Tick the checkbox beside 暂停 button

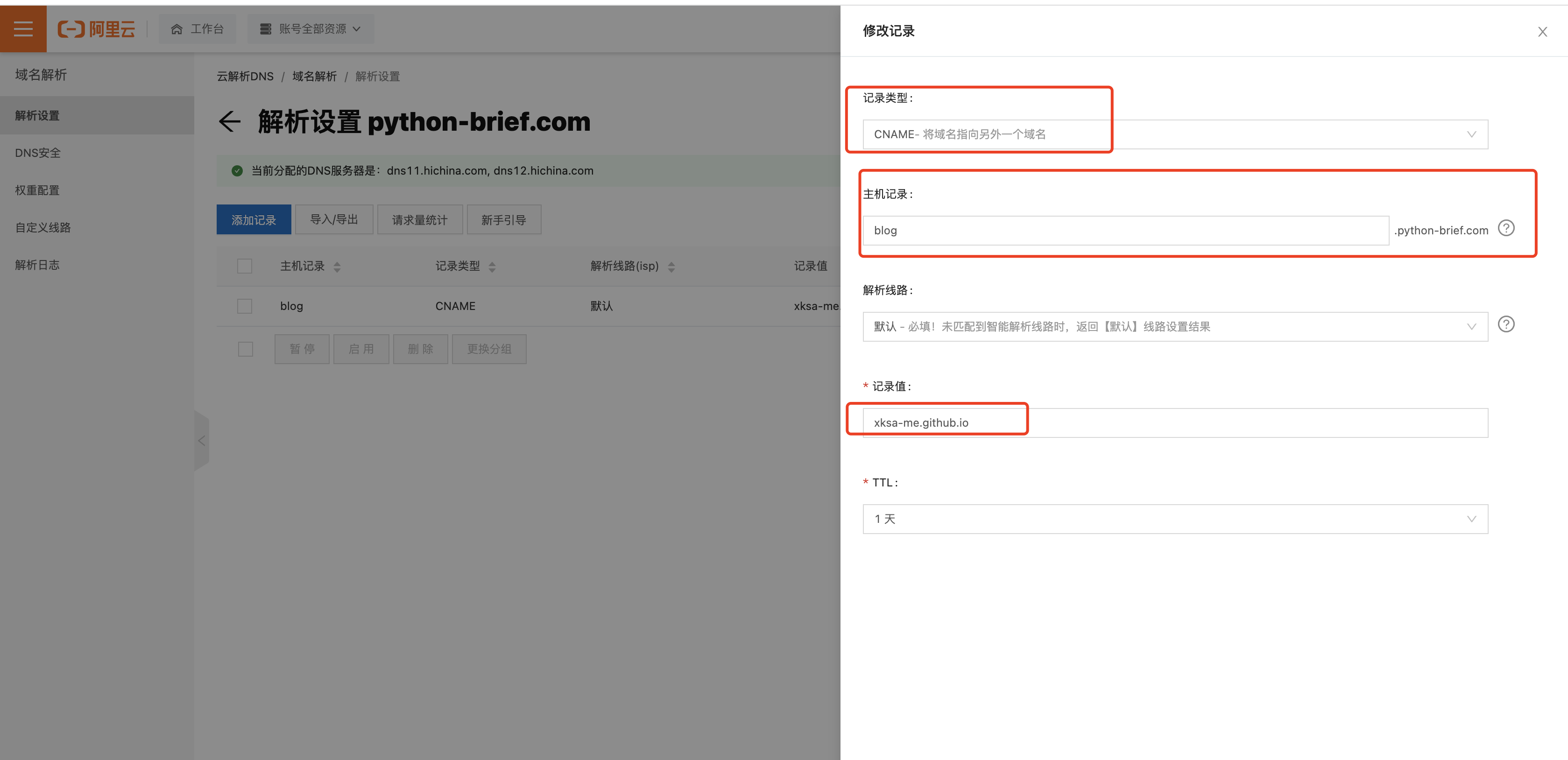click(x=245, y=349)
